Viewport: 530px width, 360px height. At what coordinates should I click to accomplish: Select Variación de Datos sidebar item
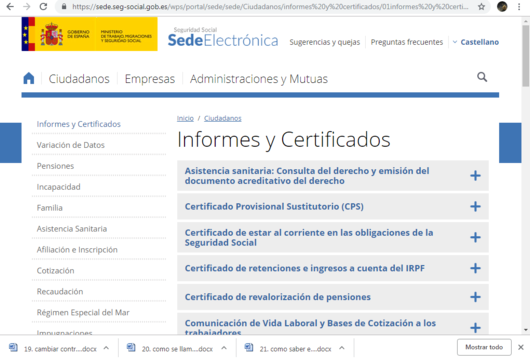(x=71, y=145)
